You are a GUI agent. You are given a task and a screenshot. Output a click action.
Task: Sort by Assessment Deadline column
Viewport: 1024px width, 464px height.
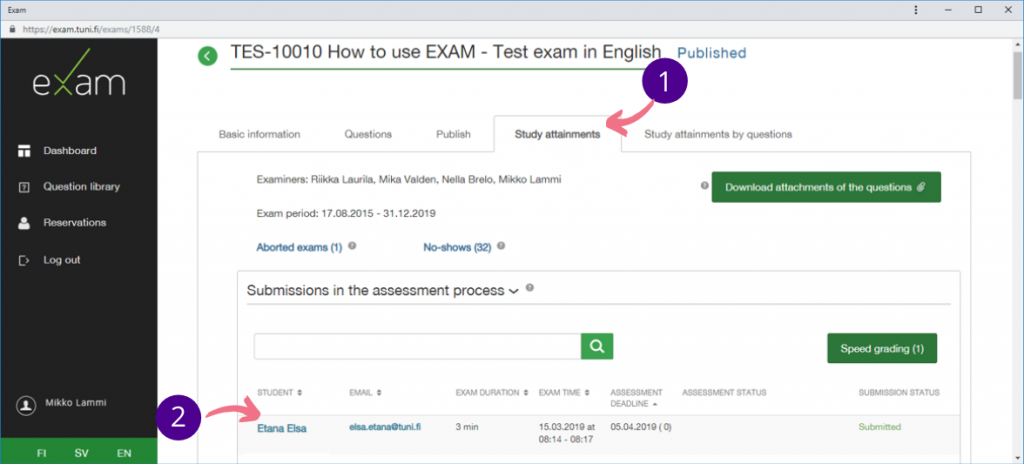click(x=635, y=397)
